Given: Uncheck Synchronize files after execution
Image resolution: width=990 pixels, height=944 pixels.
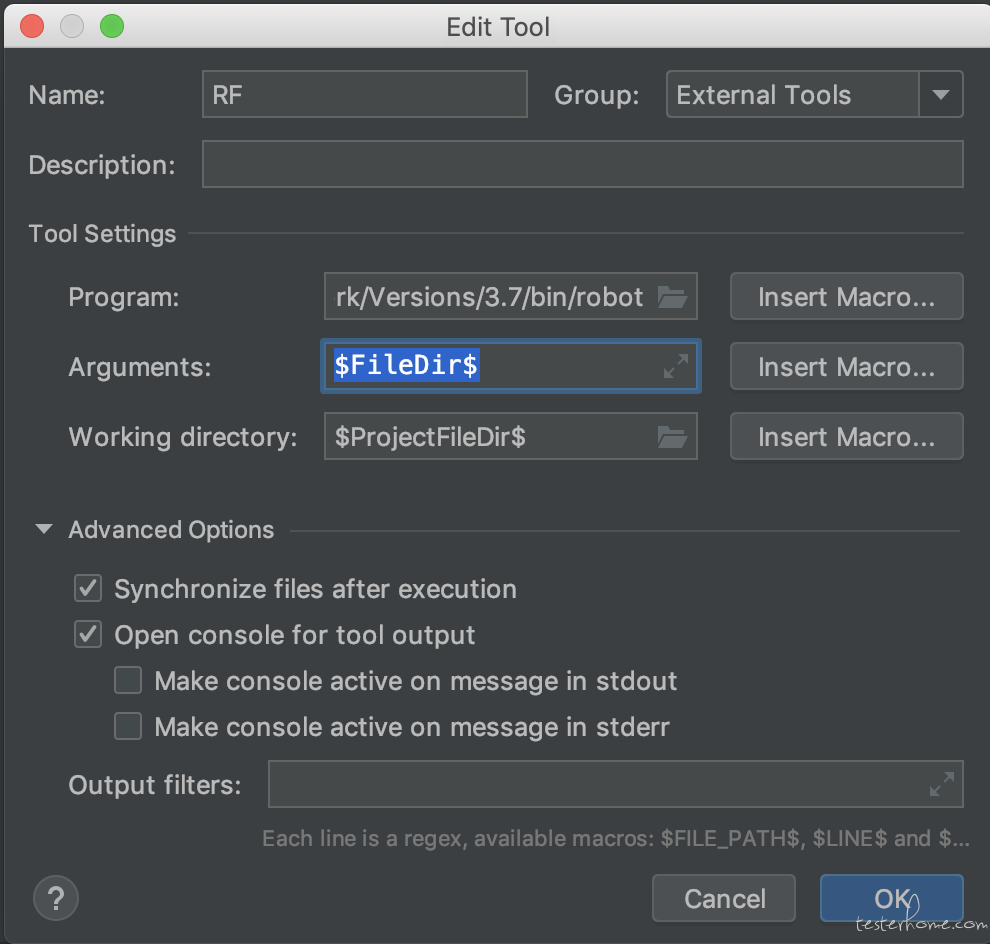Looking at the screenshot, I should pos(88,589).
